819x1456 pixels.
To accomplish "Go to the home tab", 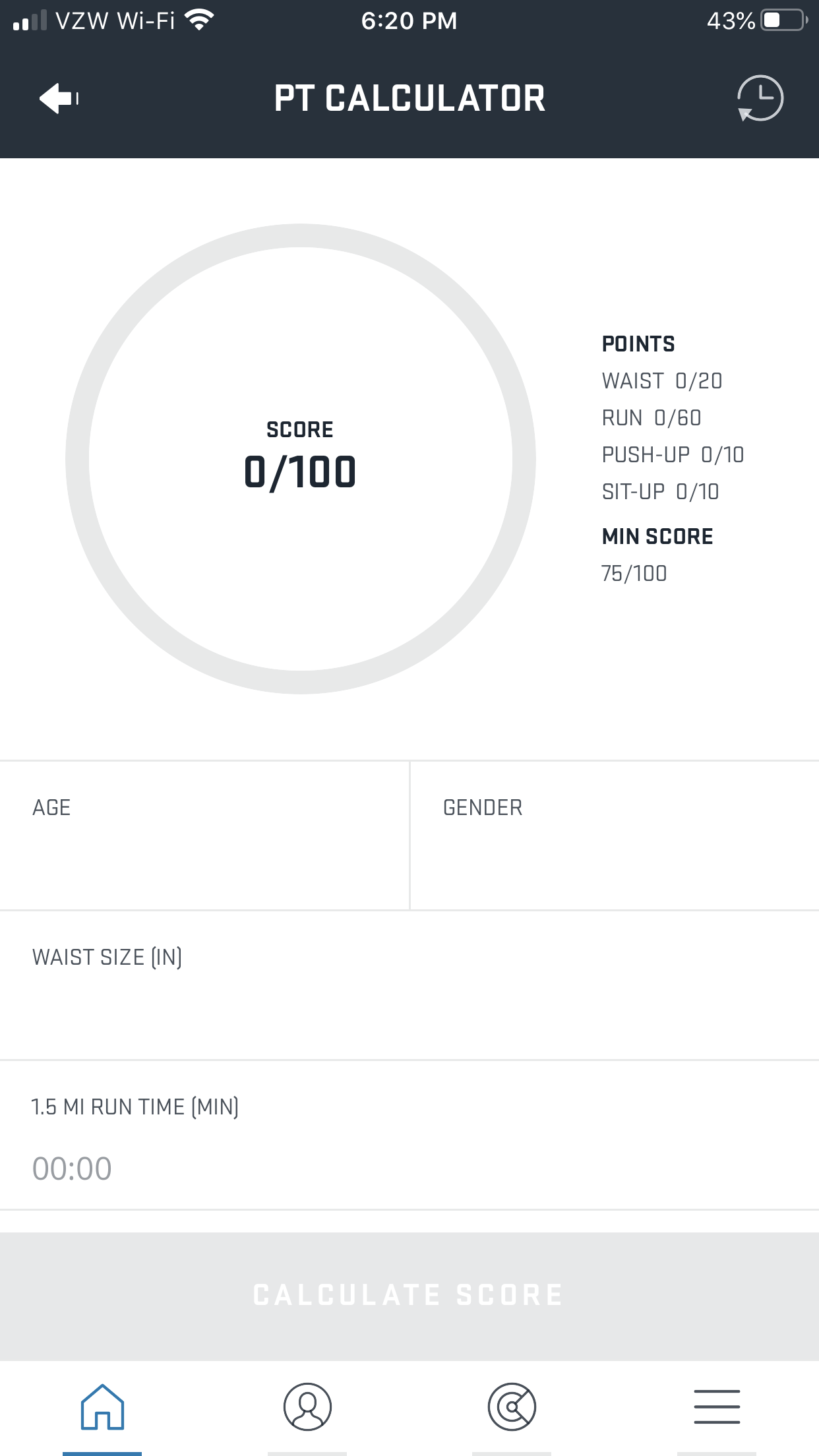I will [102, 1407].
